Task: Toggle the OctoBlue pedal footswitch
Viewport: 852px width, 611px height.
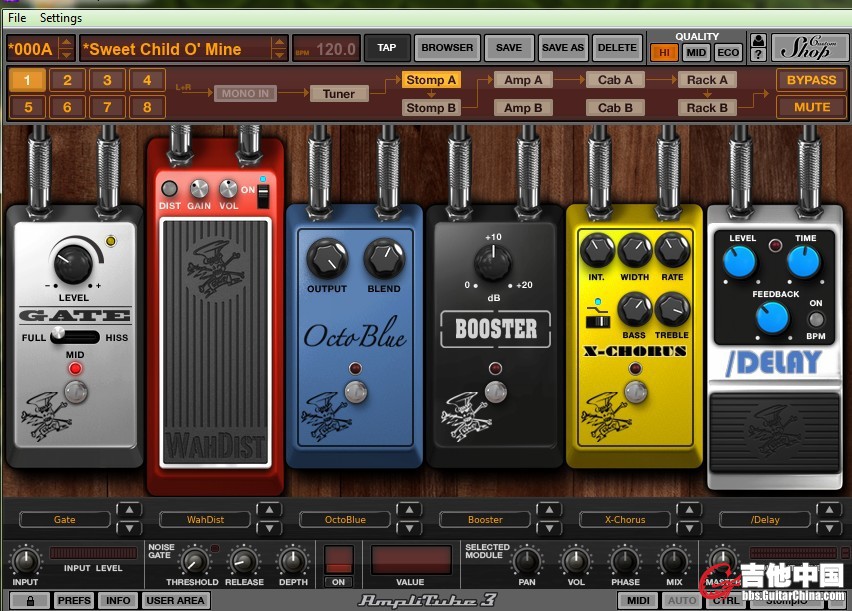Action: point(355,391)
